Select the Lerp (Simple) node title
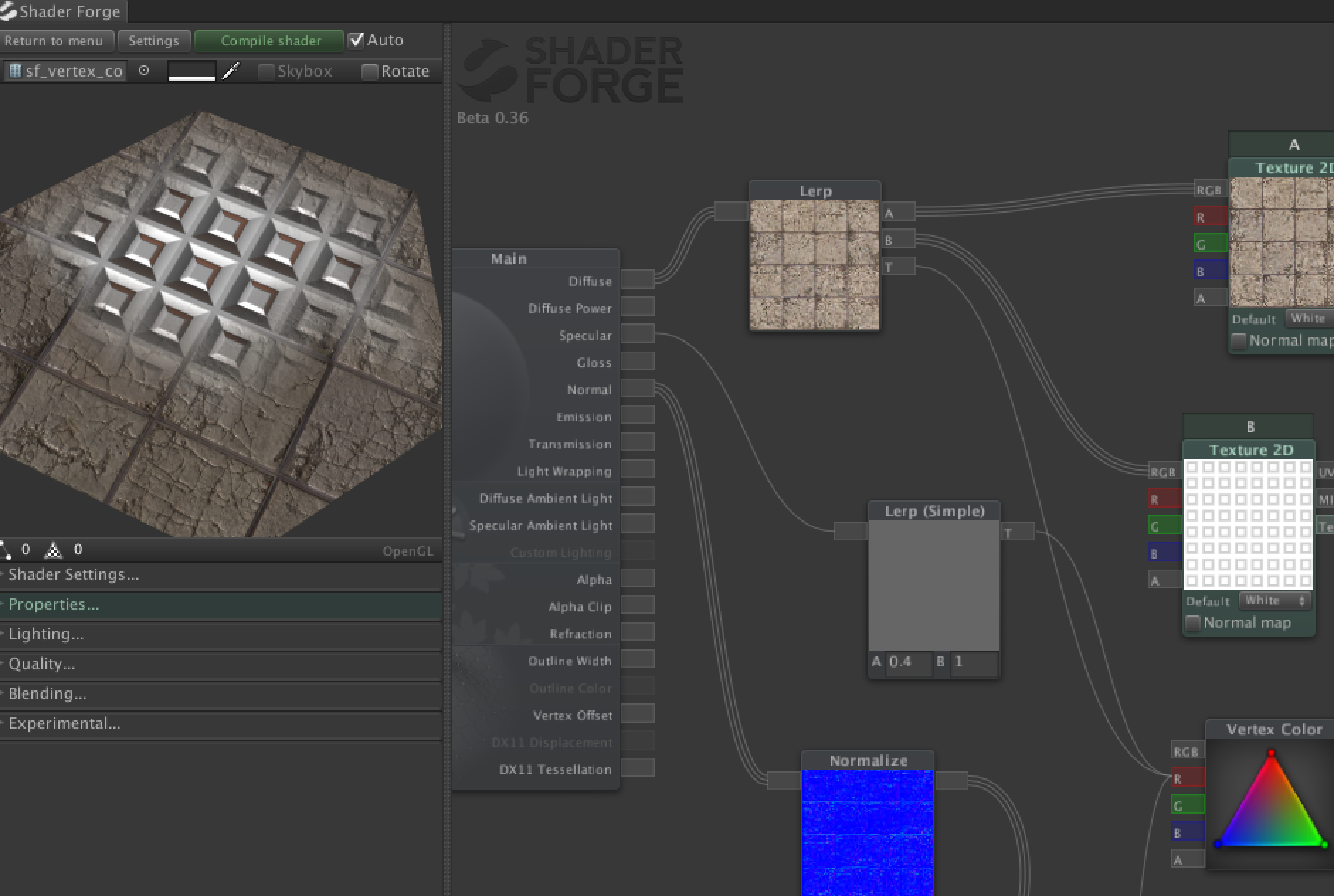Image resolution: width=1334 pixels, height=896 pixels. click(934, 511)
